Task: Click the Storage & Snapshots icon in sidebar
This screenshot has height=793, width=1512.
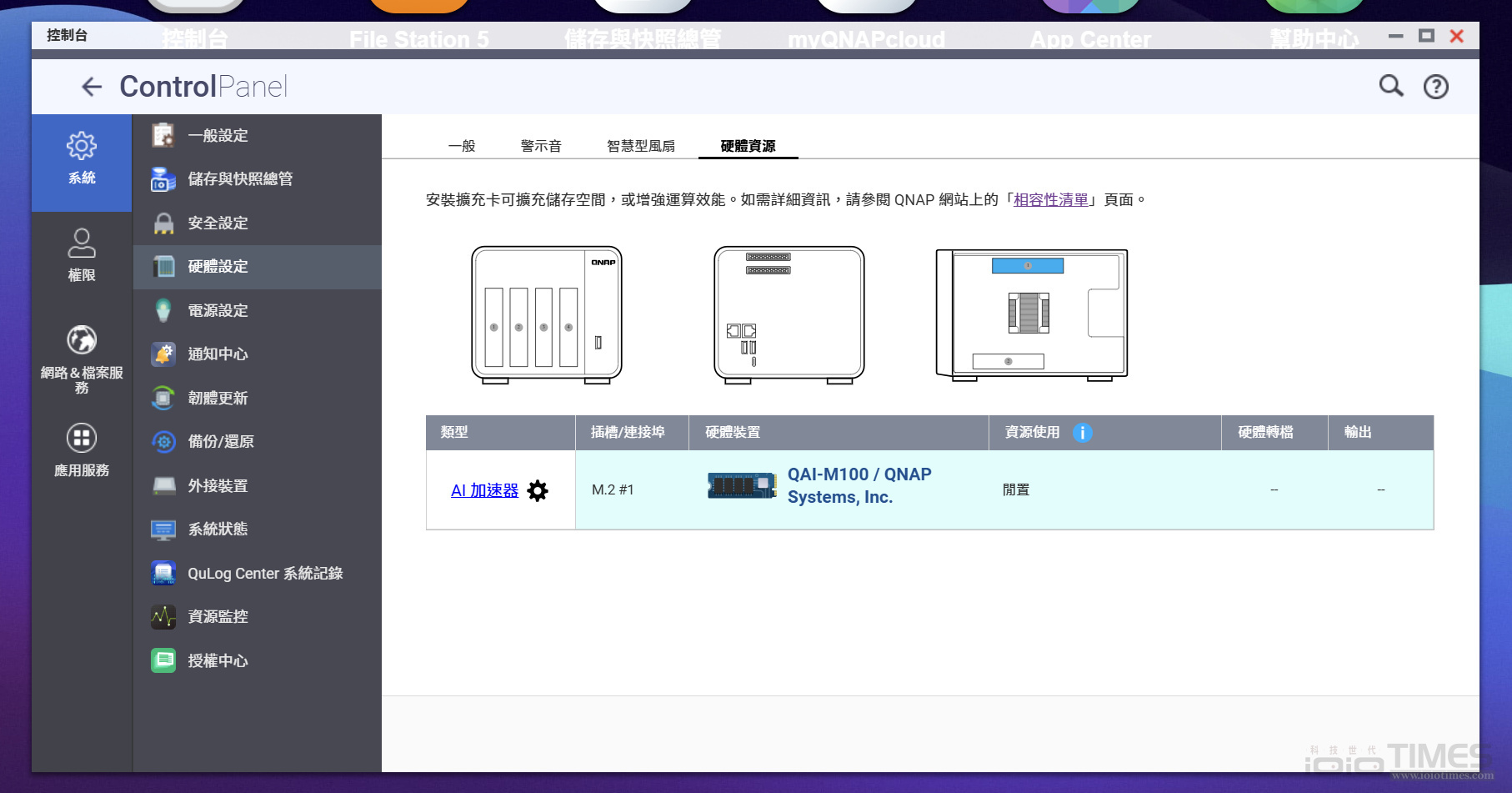Action: [x=163, y=178]
